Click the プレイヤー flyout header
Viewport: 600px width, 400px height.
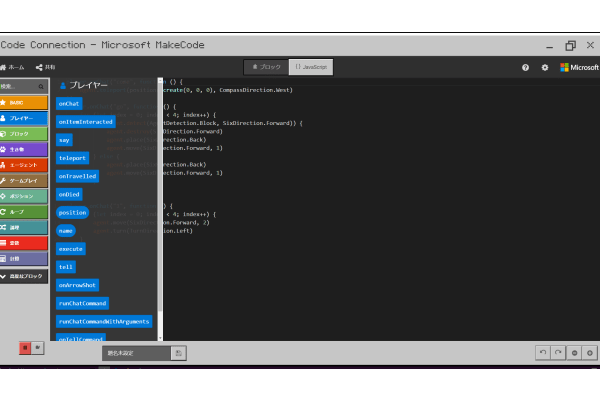[x=84, y=85]
